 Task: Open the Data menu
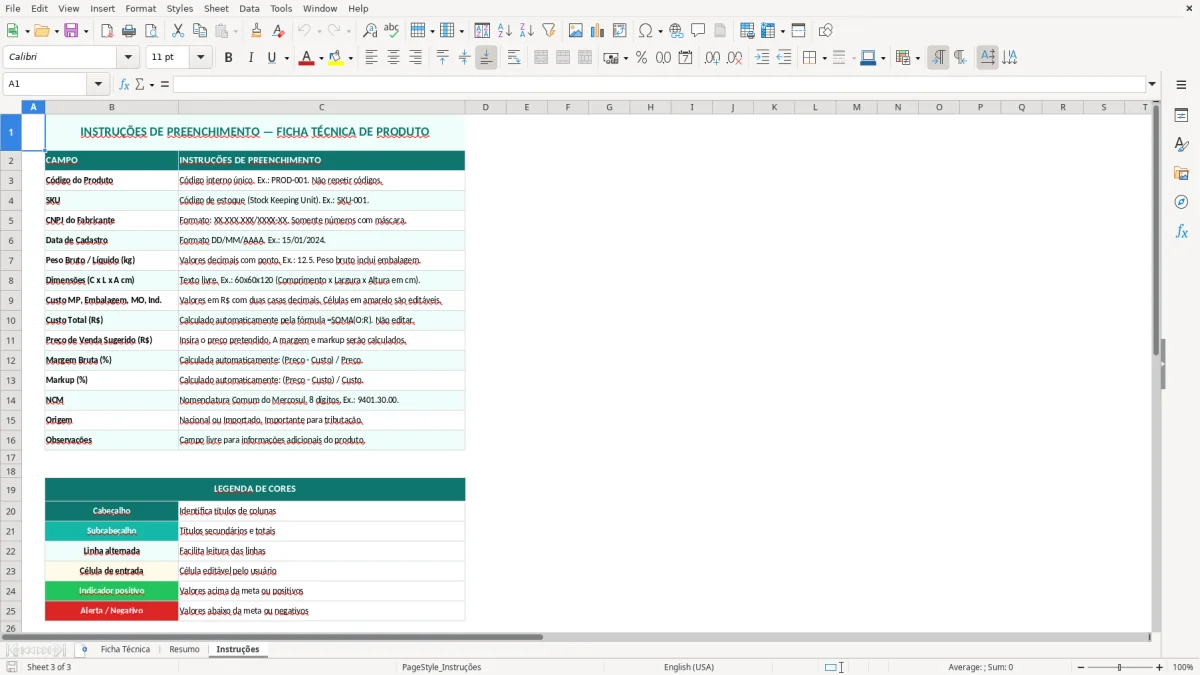(250, 8)
